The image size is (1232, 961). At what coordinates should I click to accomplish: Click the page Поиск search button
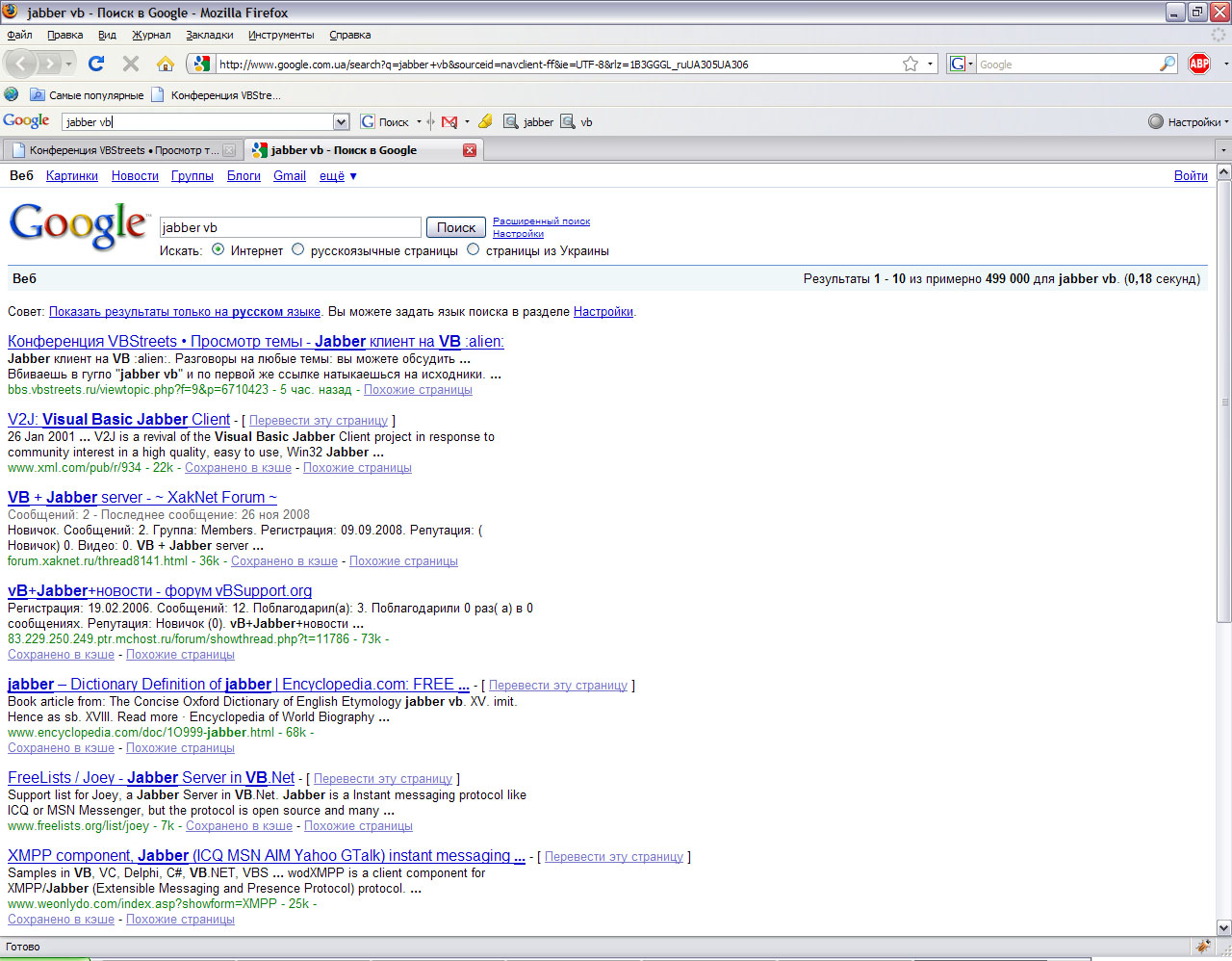(x=456, y=227)
